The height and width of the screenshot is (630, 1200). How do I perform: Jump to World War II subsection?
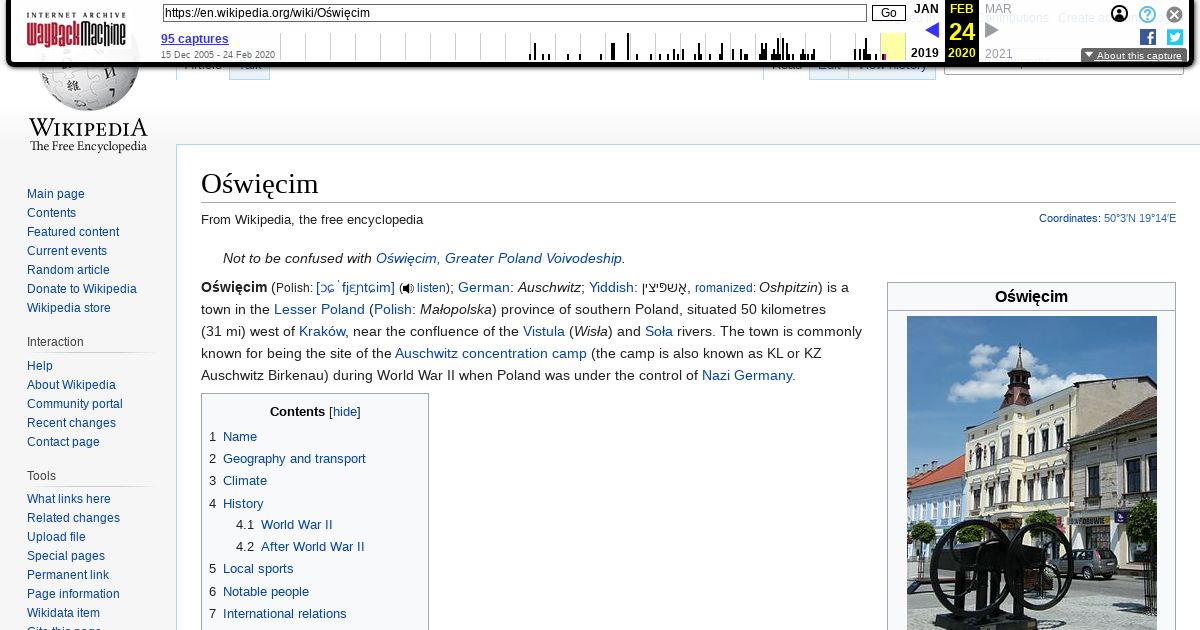tap(297, 525)
